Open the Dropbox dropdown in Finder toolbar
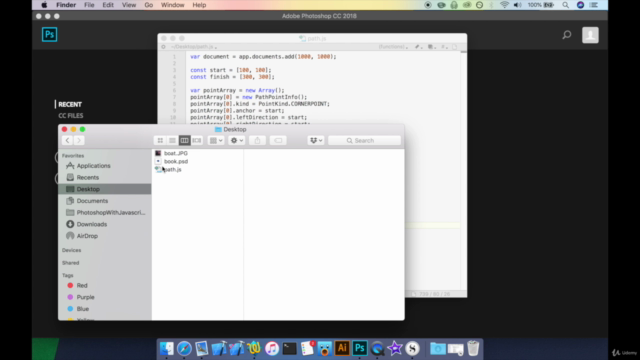This screenshot has height=360, width=640. click(x=316, y=140)
